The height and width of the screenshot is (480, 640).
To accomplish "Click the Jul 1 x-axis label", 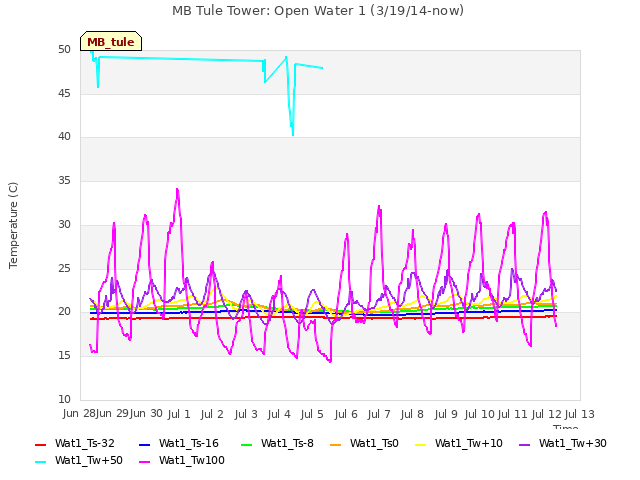I will click(179, 414).
